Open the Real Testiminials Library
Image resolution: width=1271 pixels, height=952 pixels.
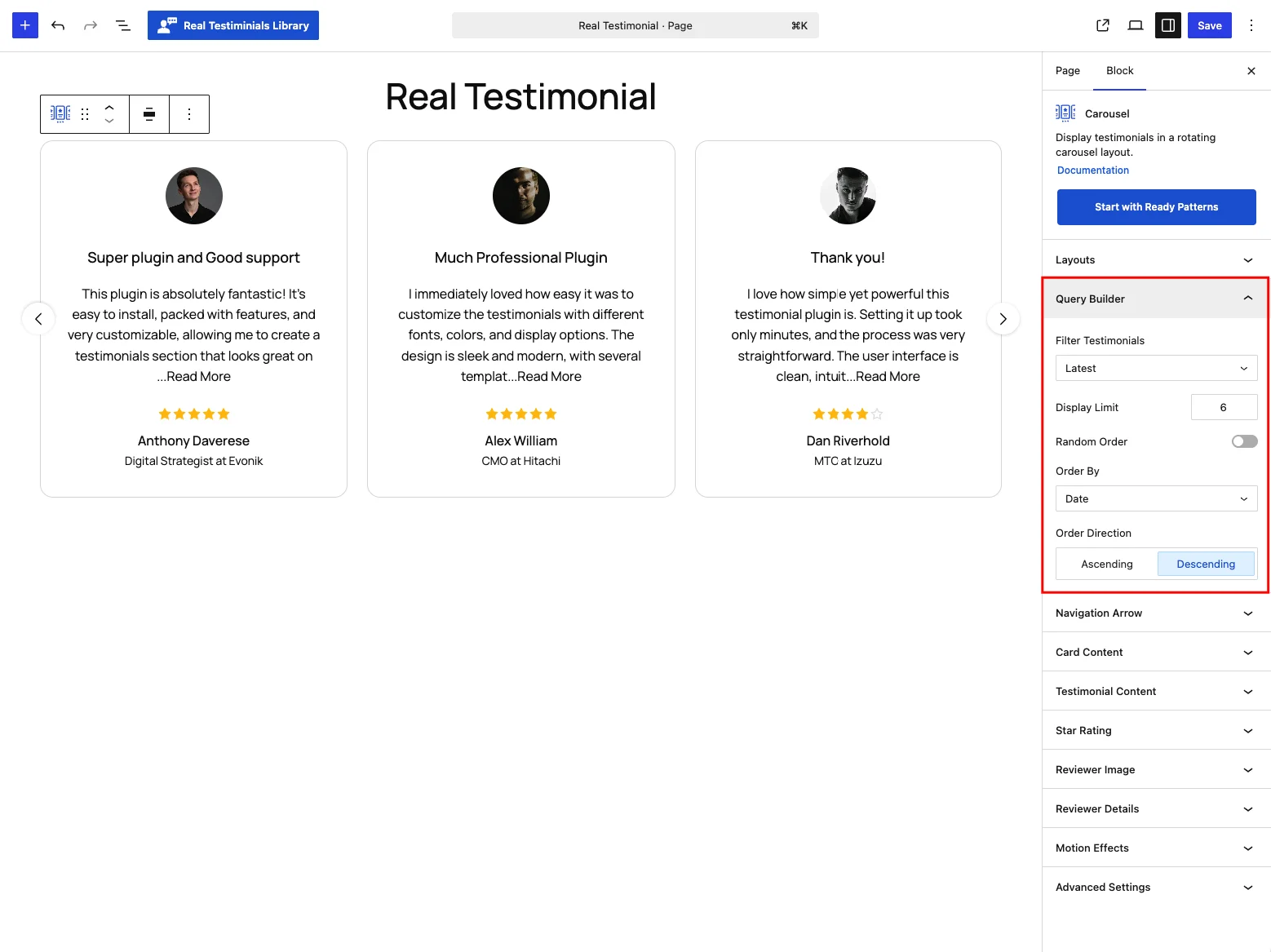(x=233, y=25)
